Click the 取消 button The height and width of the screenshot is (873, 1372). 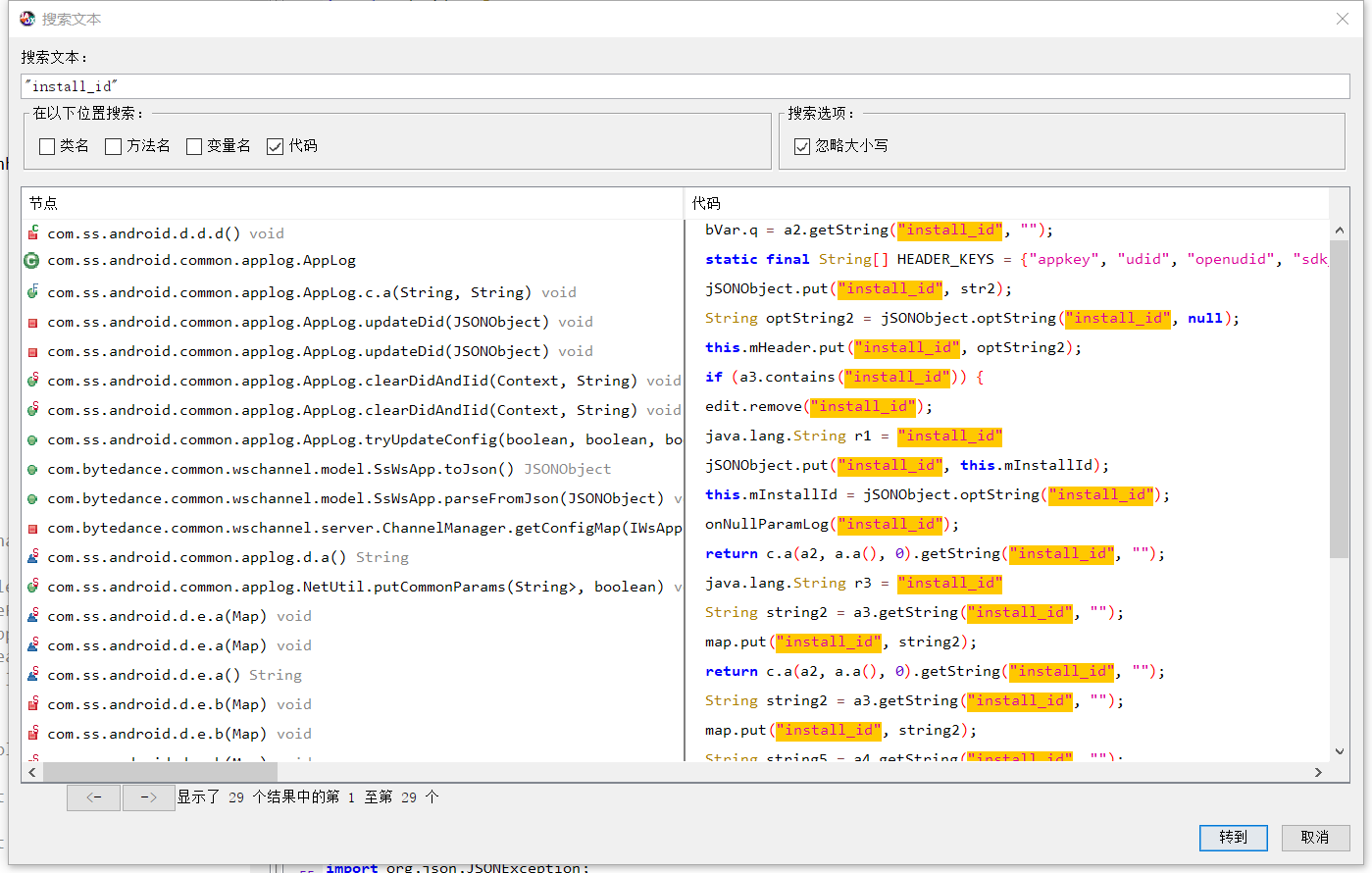point(1315,837)
